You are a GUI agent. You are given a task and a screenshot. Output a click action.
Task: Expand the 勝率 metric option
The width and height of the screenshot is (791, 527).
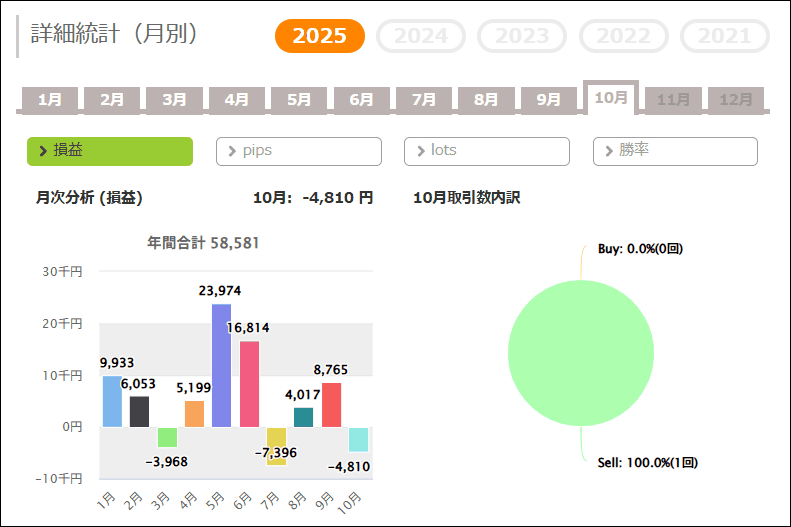click(675, 151)
